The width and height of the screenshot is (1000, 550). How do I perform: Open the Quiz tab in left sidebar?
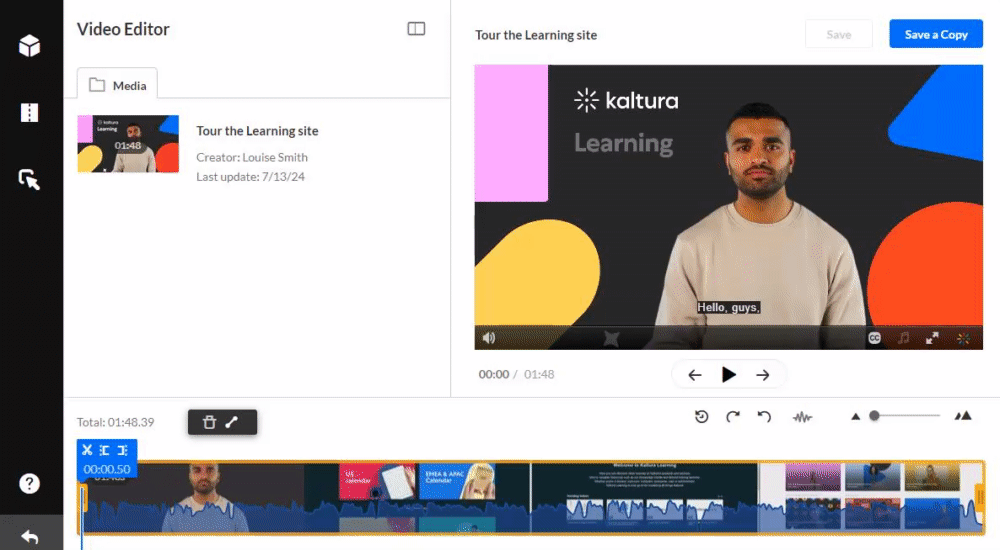30,46
